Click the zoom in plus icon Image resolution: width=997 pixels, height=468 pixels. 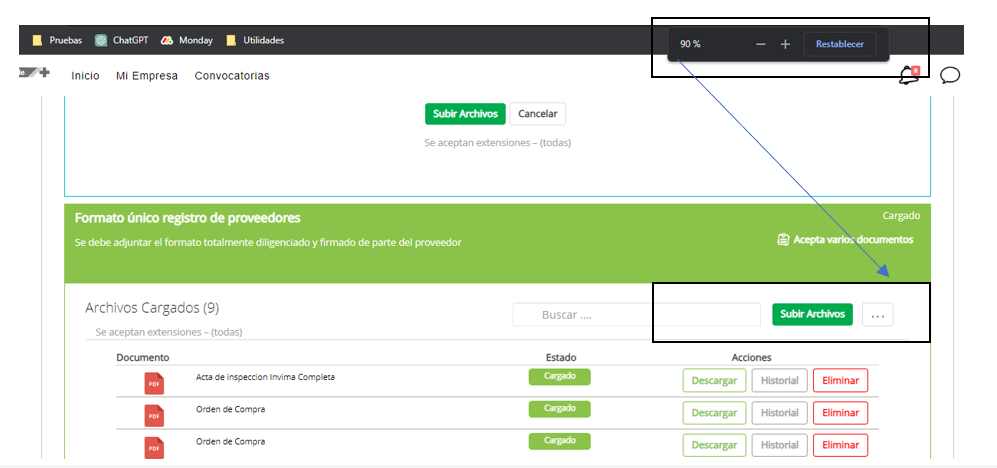tap(785, 44)
